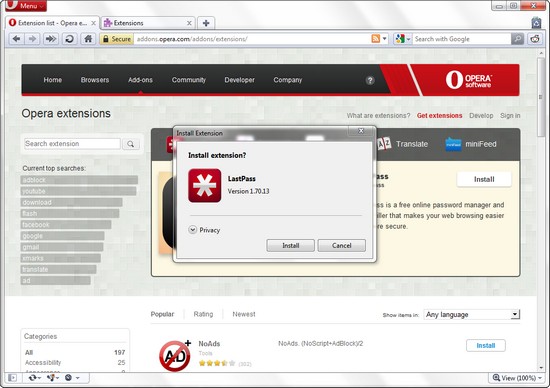Viewport: 550px width, 388px height.
Task: Click the Get extensions link
Action: (440, 115)
